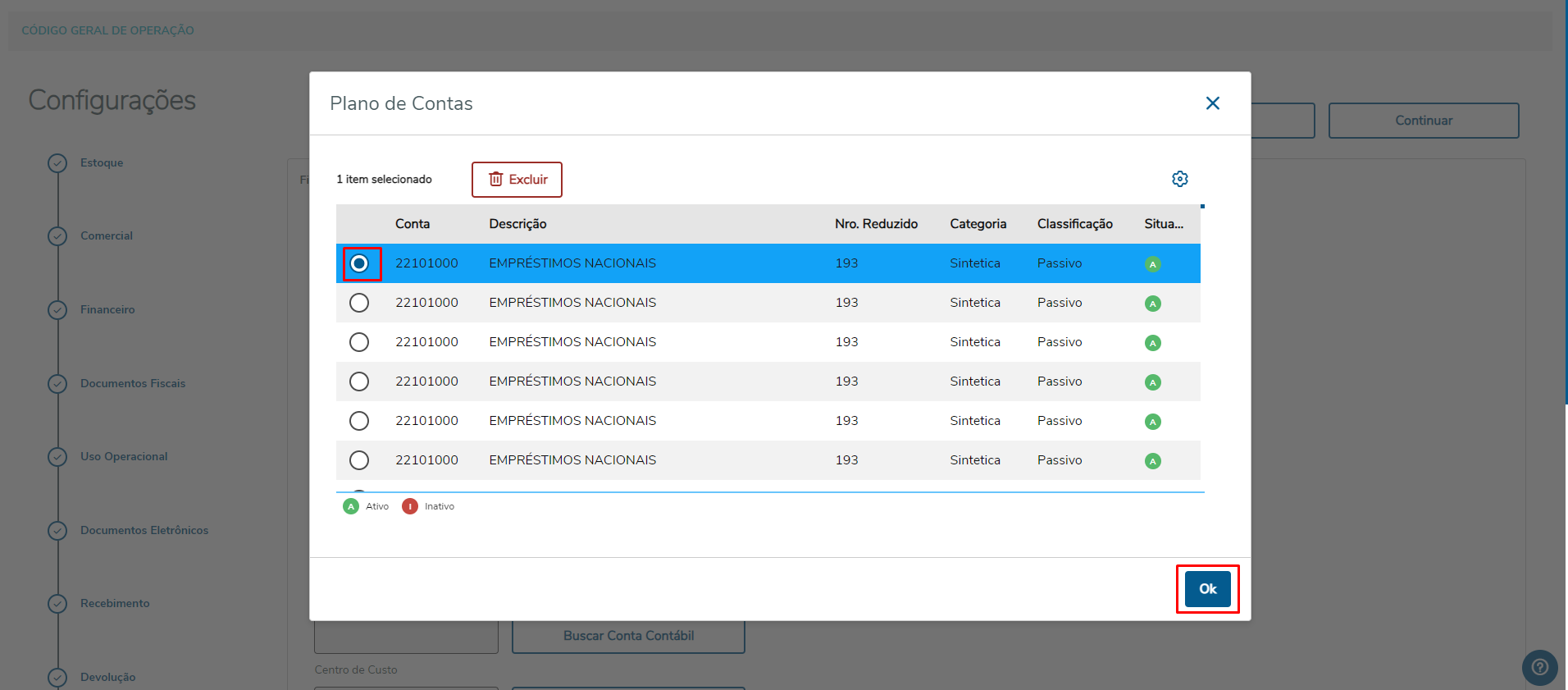Select the radio button in the sixth row
The image size is (1568, 690).
point(359,460)
